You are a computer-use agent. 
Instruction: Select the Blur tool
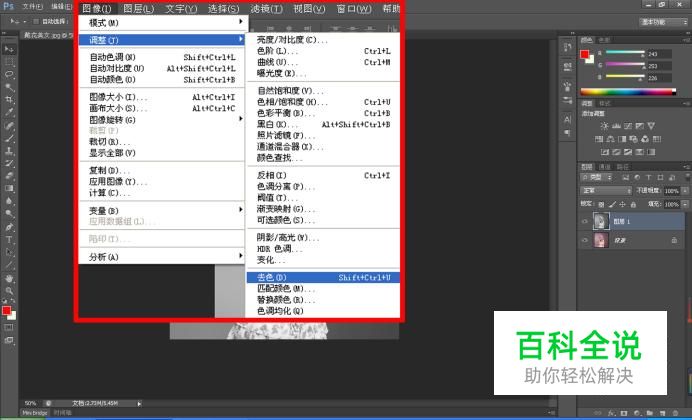[9, 201]
